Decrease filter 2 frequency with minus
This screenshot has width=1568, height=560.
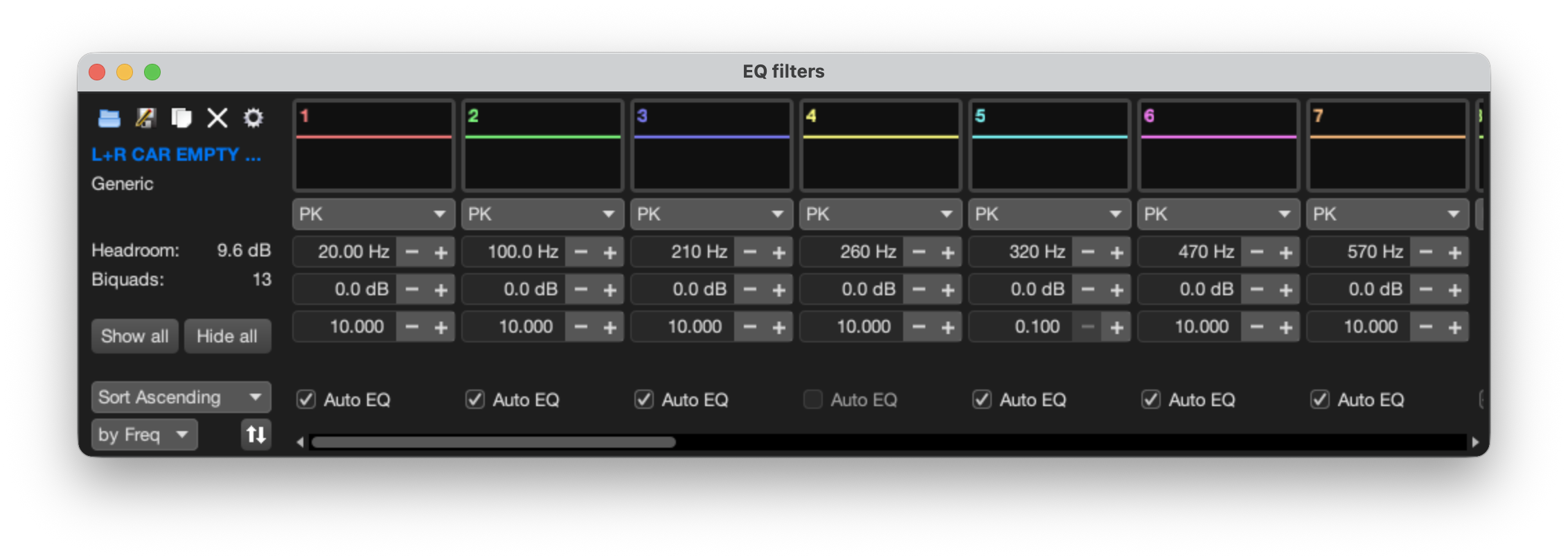pyautogui.click(x=581, y=252)
